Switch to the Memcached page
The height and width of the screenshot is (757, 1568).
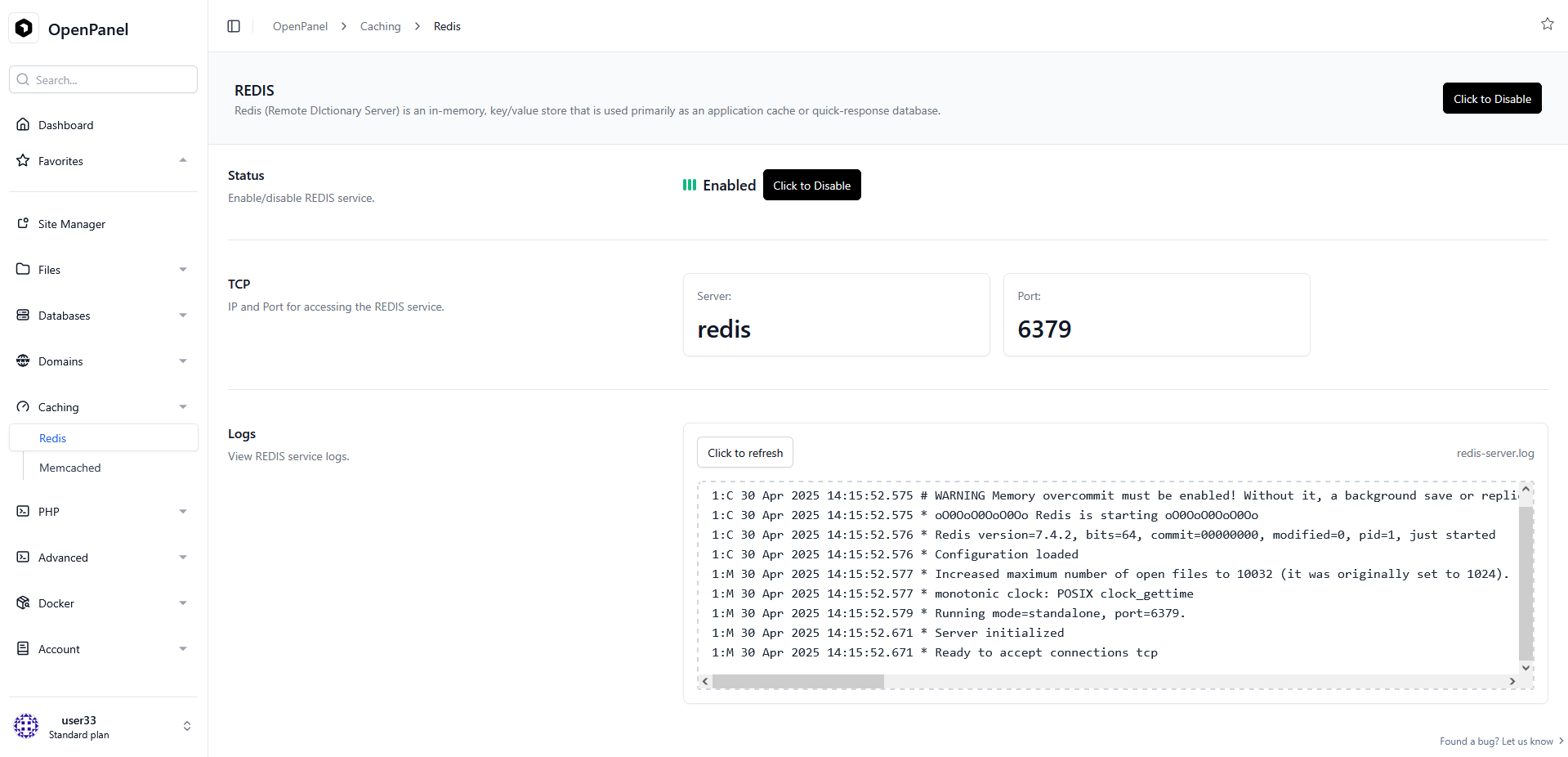point(69,467)
